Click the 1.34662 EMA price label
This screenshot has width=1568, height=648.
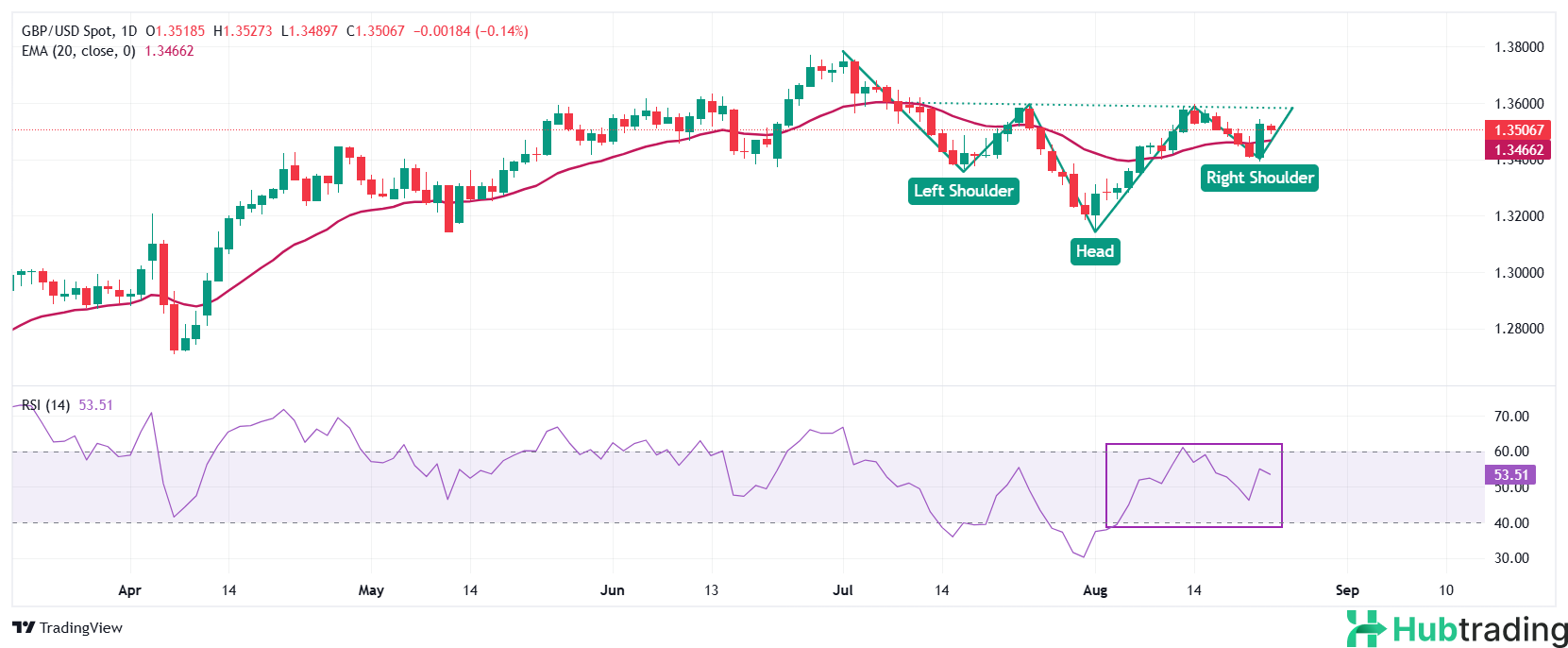[x=1518, y=150]
